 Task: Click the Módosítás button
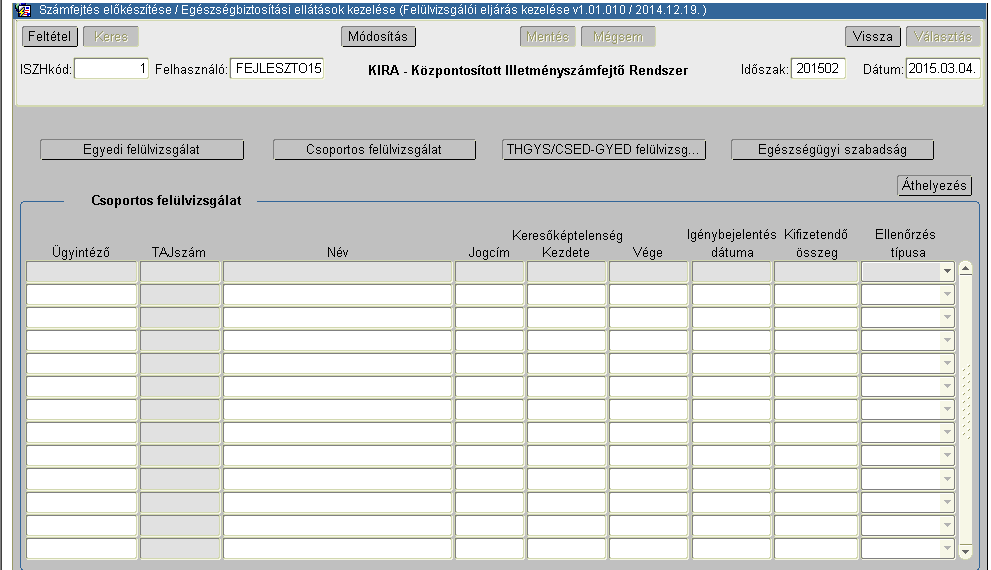[378, 37]
